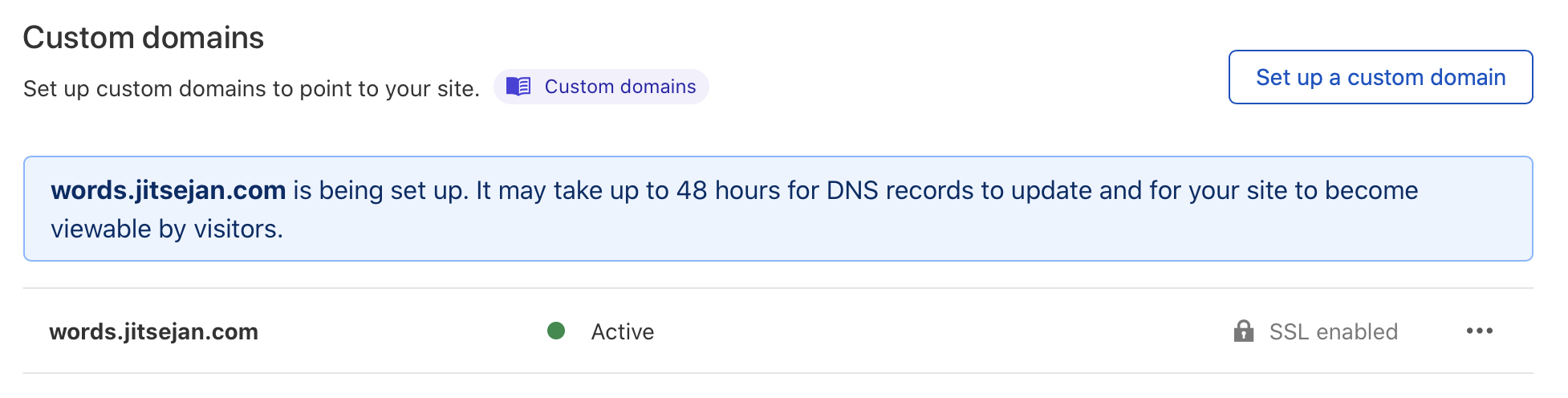Click the Custom domains section heading
Image resolution: width=1568 pixels, height=398 pixels.
(143, 38)
